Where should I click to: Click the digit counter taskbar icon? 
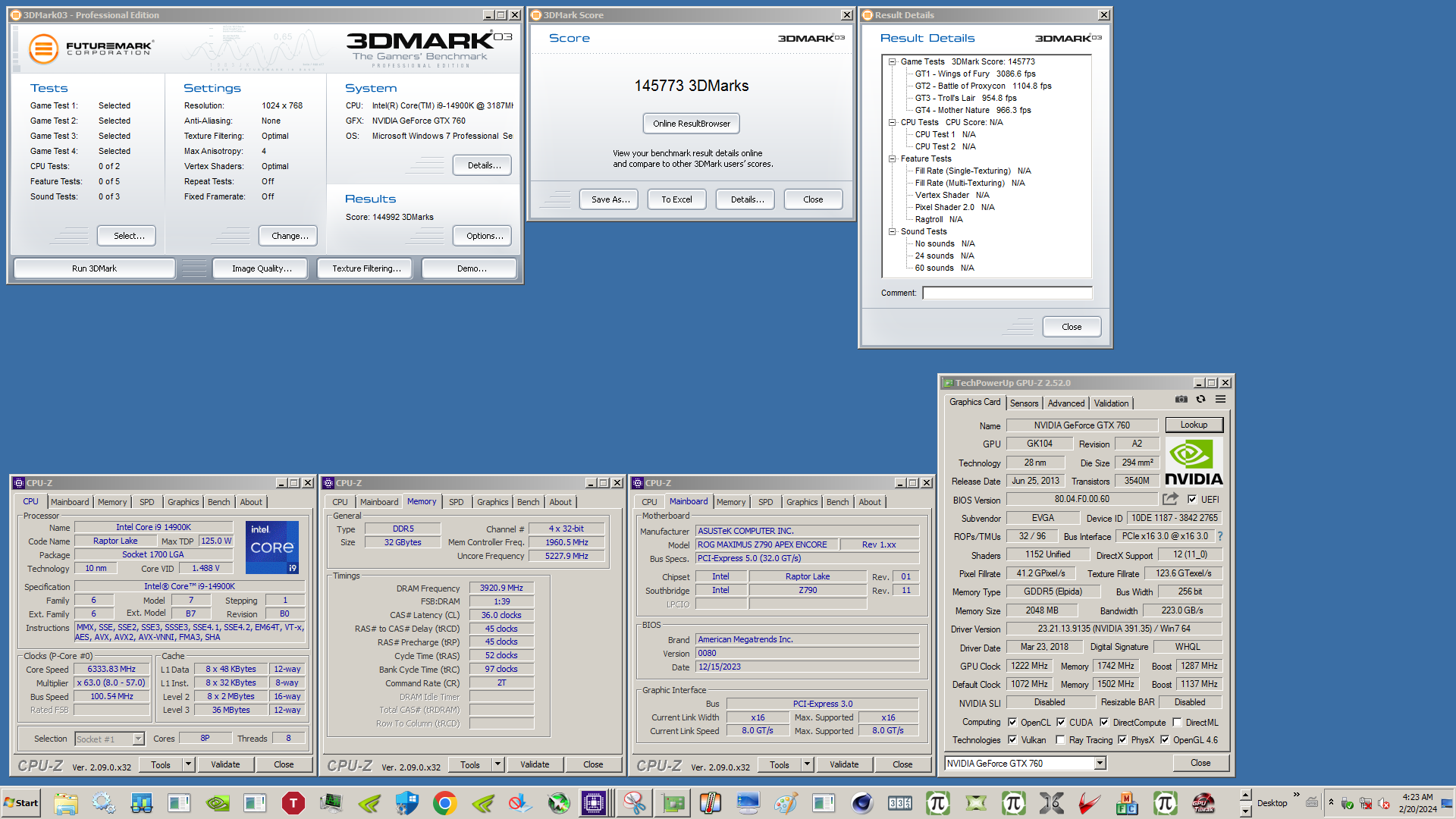(900, 803)
